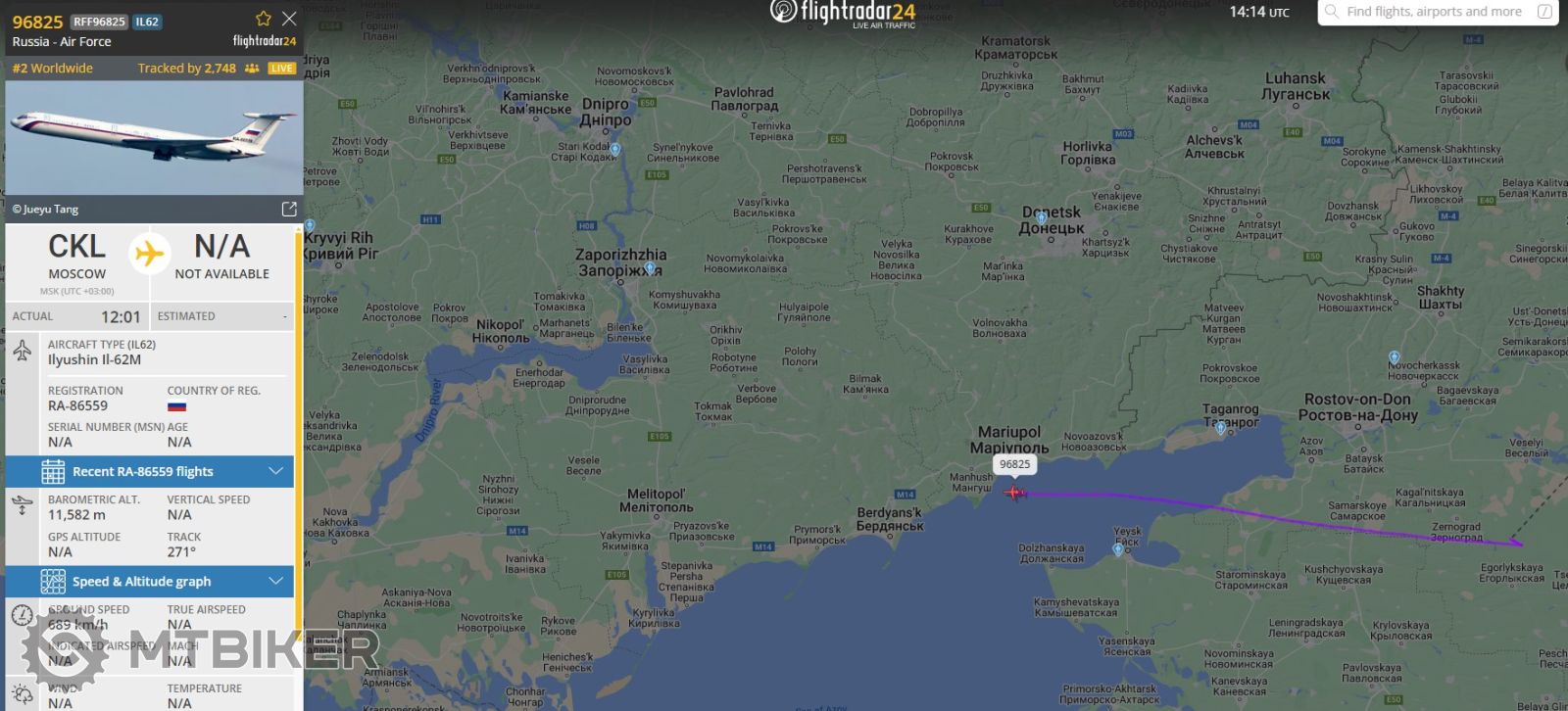
Task: Expand the Speed & Altitude graph chevron
Action: coord(275,581)
